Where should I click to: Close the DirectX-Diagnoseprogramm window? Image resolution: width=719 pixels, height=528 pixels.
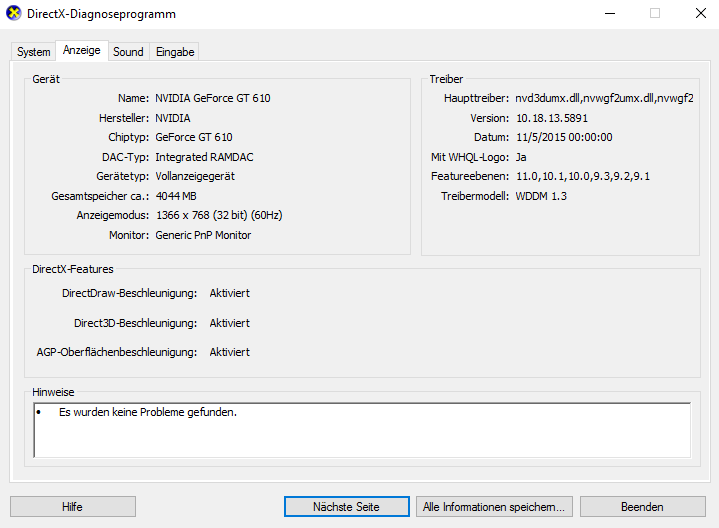click(699, 14)
